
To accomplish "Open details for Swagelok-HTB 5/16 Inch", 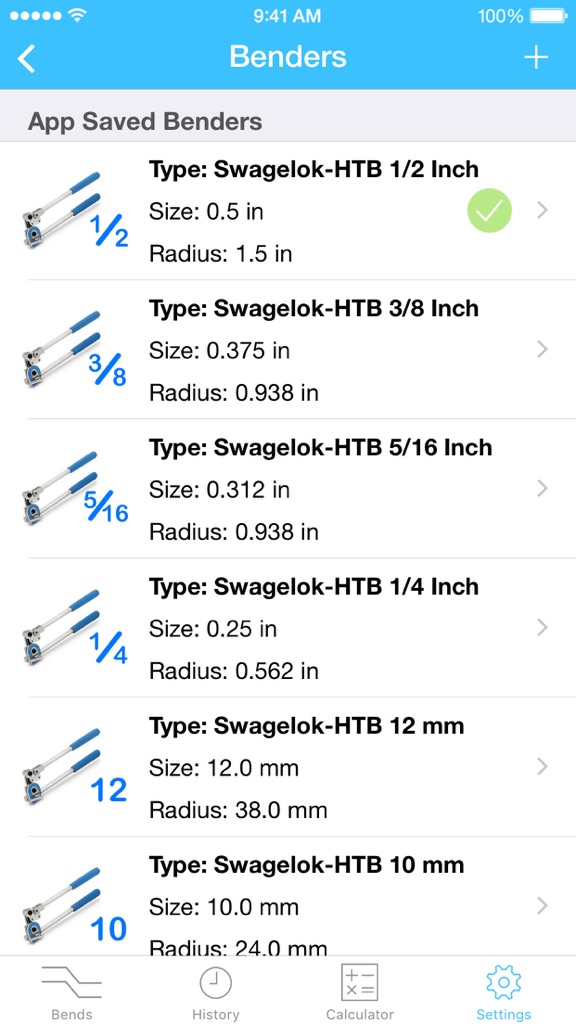I will 541,488.
